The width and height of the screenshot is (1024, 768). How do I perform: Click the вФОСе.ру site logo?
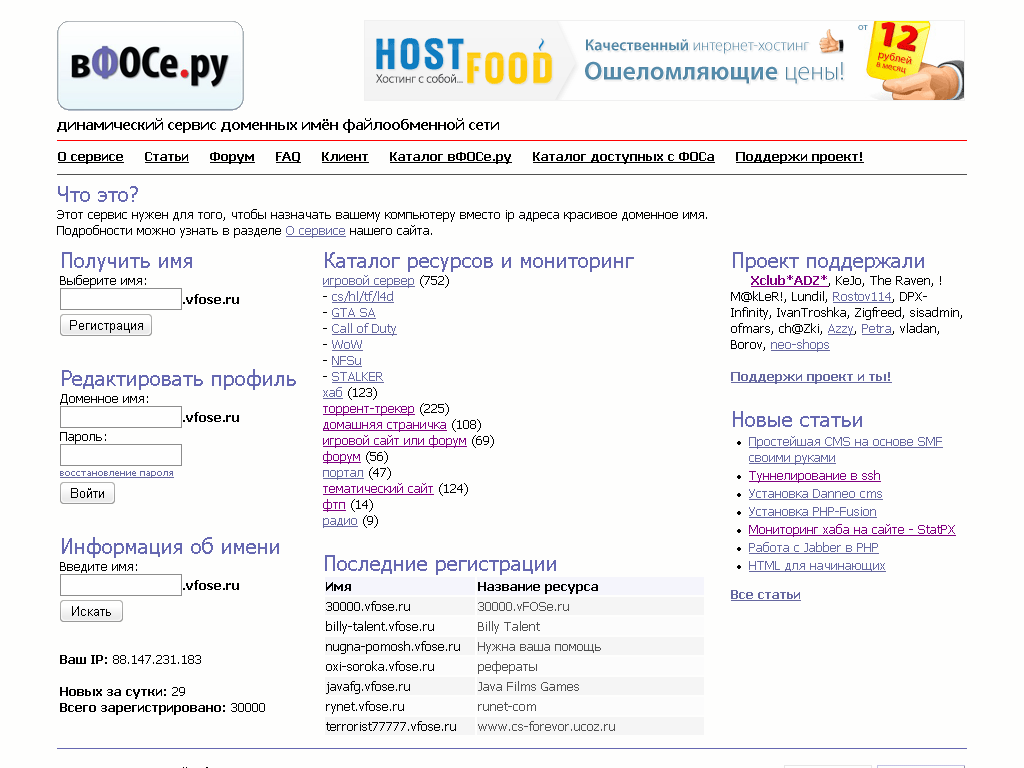tap(150, 66)
